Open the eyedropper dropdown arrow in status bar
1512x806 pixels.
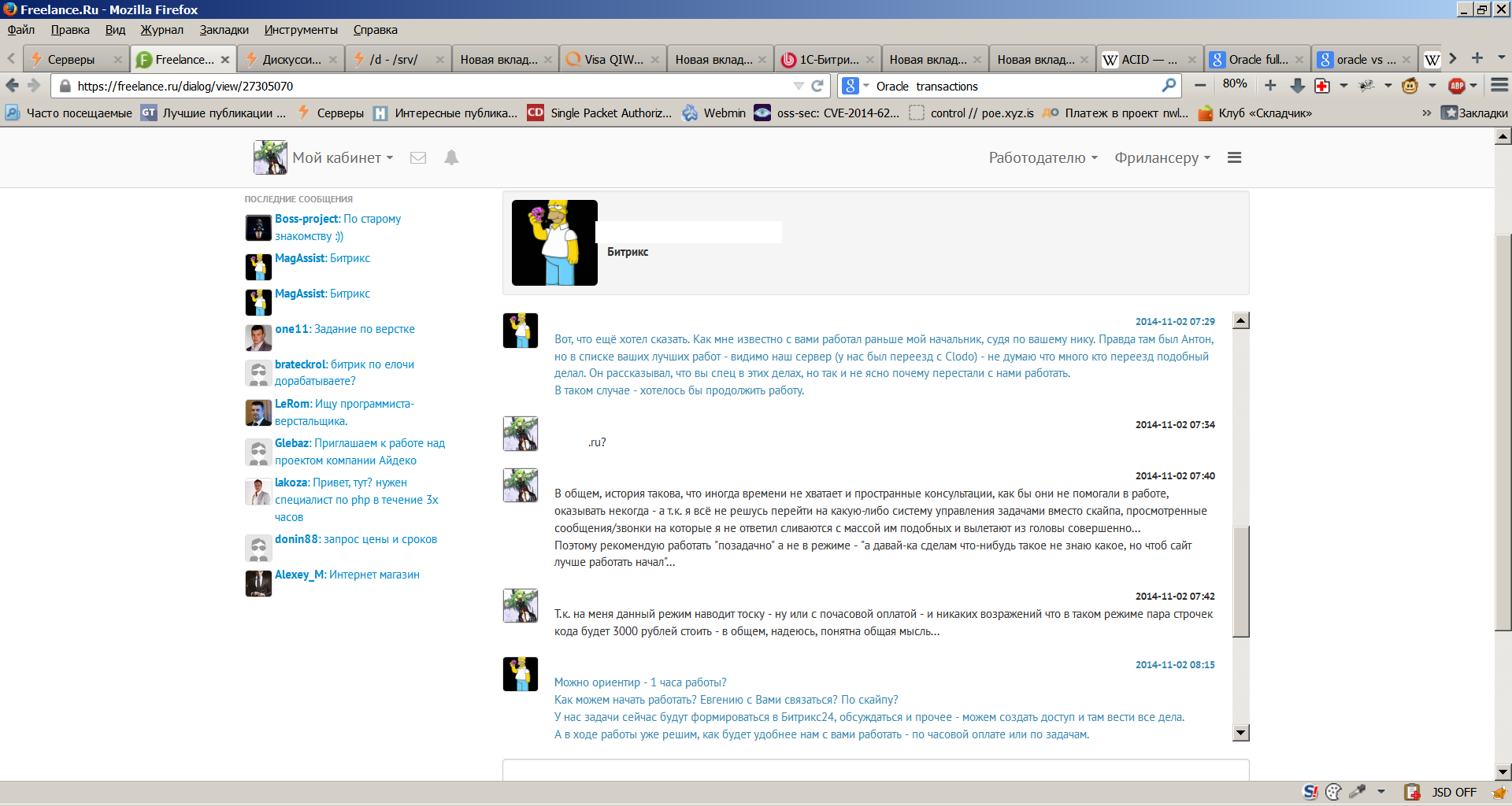point(1381,792)
